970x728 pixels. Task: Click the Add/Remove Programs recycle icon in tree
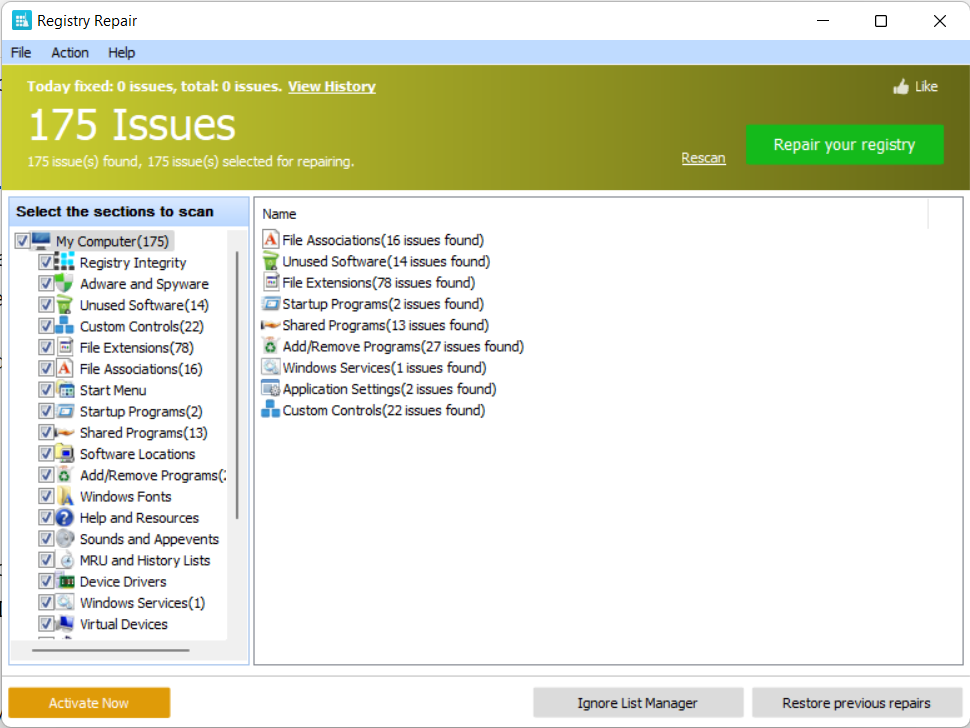(x=64, y=475)
